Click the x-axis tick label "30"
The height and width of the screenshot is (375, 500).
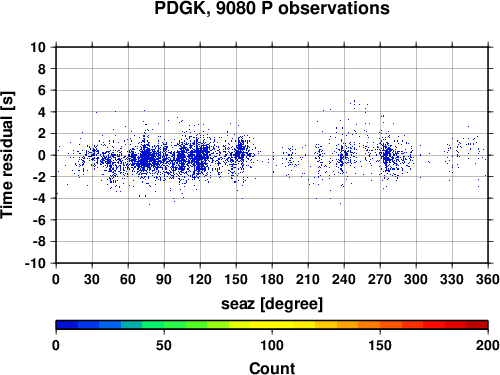pos(92,279)
